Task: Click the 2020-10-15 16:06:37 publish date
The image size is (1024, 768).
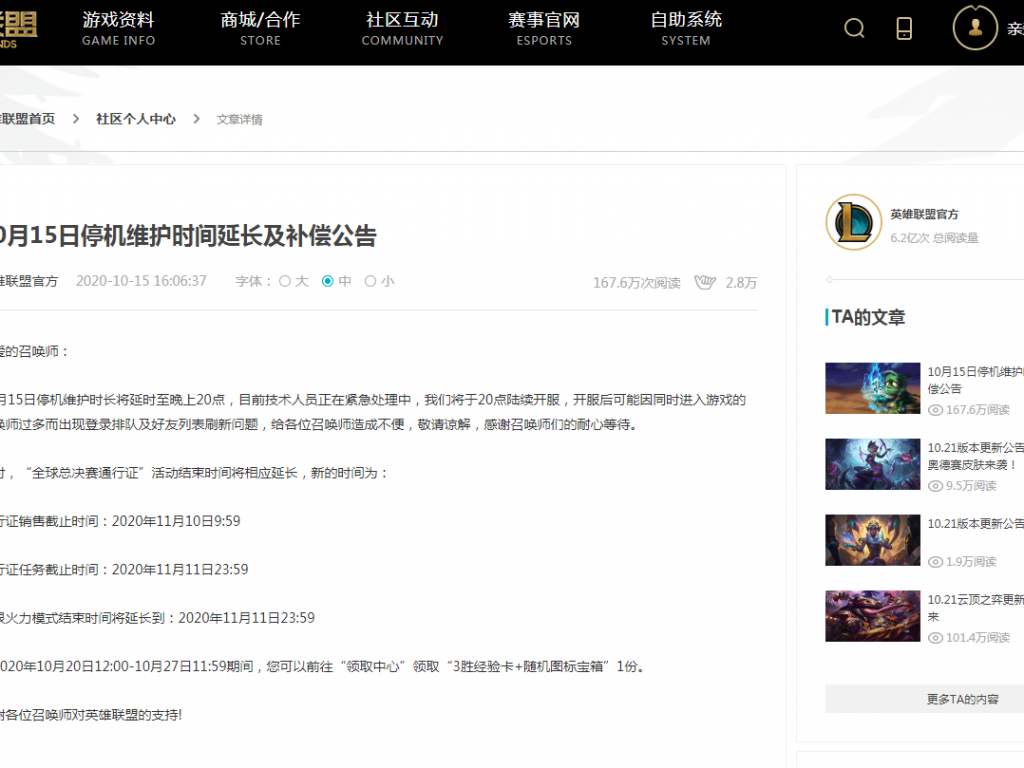Action: (141, 281)
